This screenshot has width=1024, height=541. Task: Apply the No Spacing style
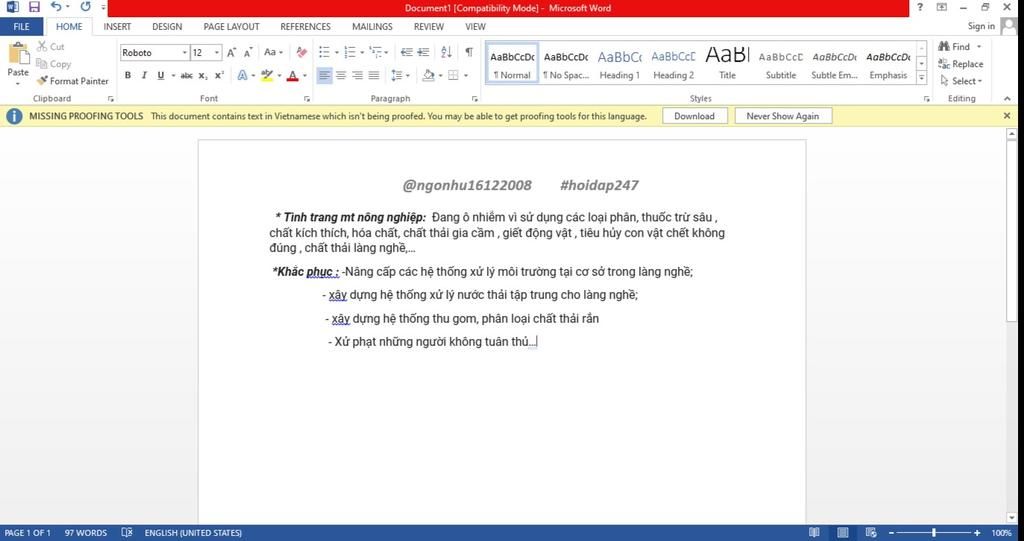(x=566, y=64)
